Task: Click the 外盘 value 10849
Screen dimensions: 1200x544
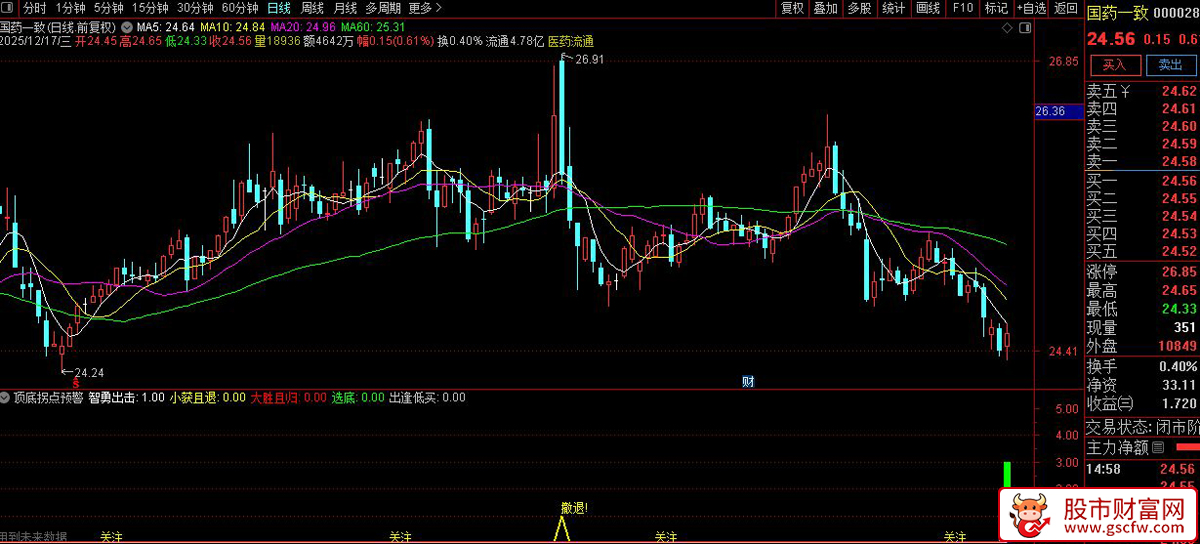Action: point(1177,346)
